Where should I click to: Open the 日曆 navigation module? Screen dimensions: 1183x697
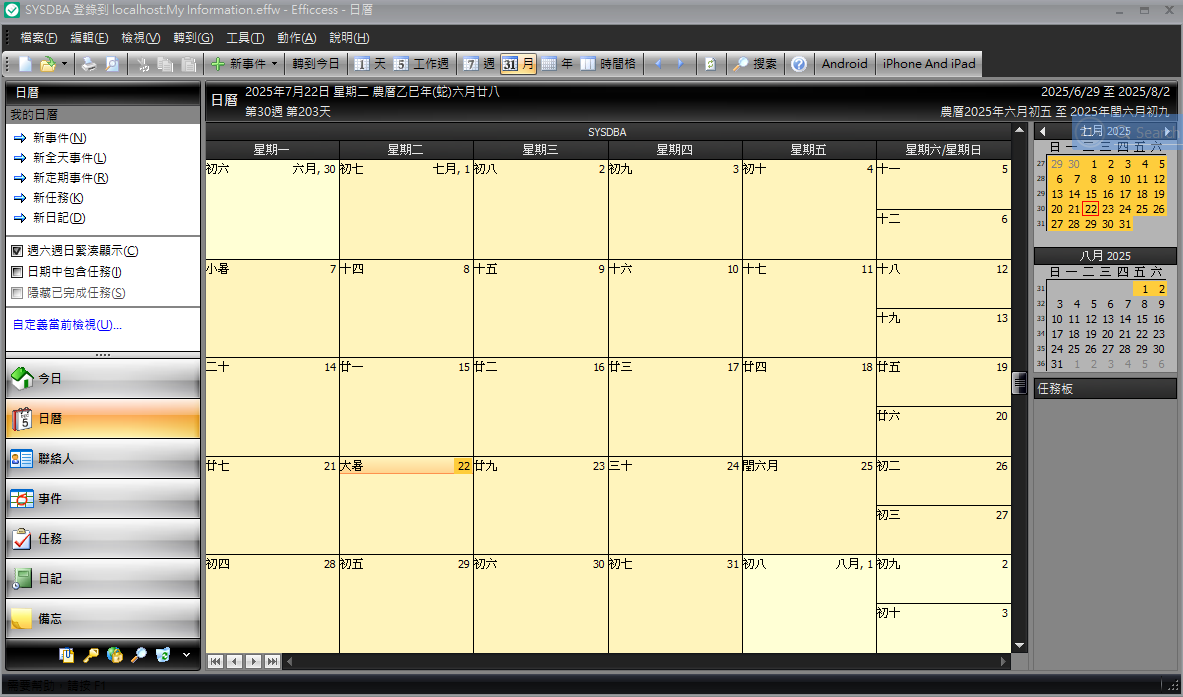pos(103,419)
